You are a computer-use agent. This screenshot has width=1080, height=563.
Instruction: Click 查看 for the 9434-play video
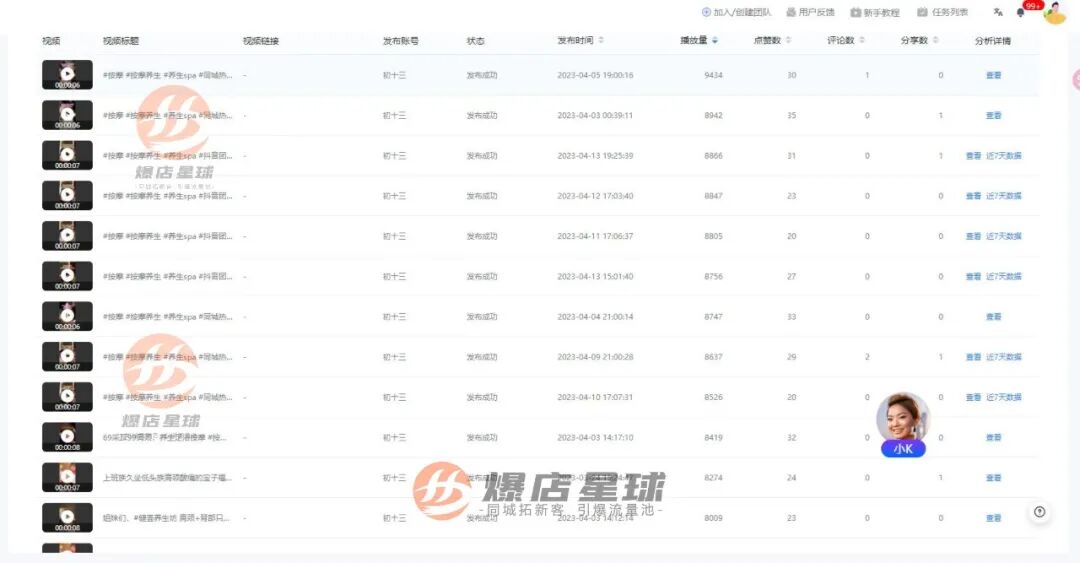click(993, 75)
